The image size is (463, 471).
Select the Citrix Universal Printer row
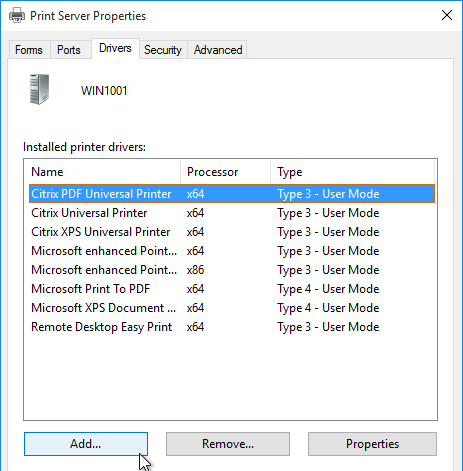[x=232, y=213]
